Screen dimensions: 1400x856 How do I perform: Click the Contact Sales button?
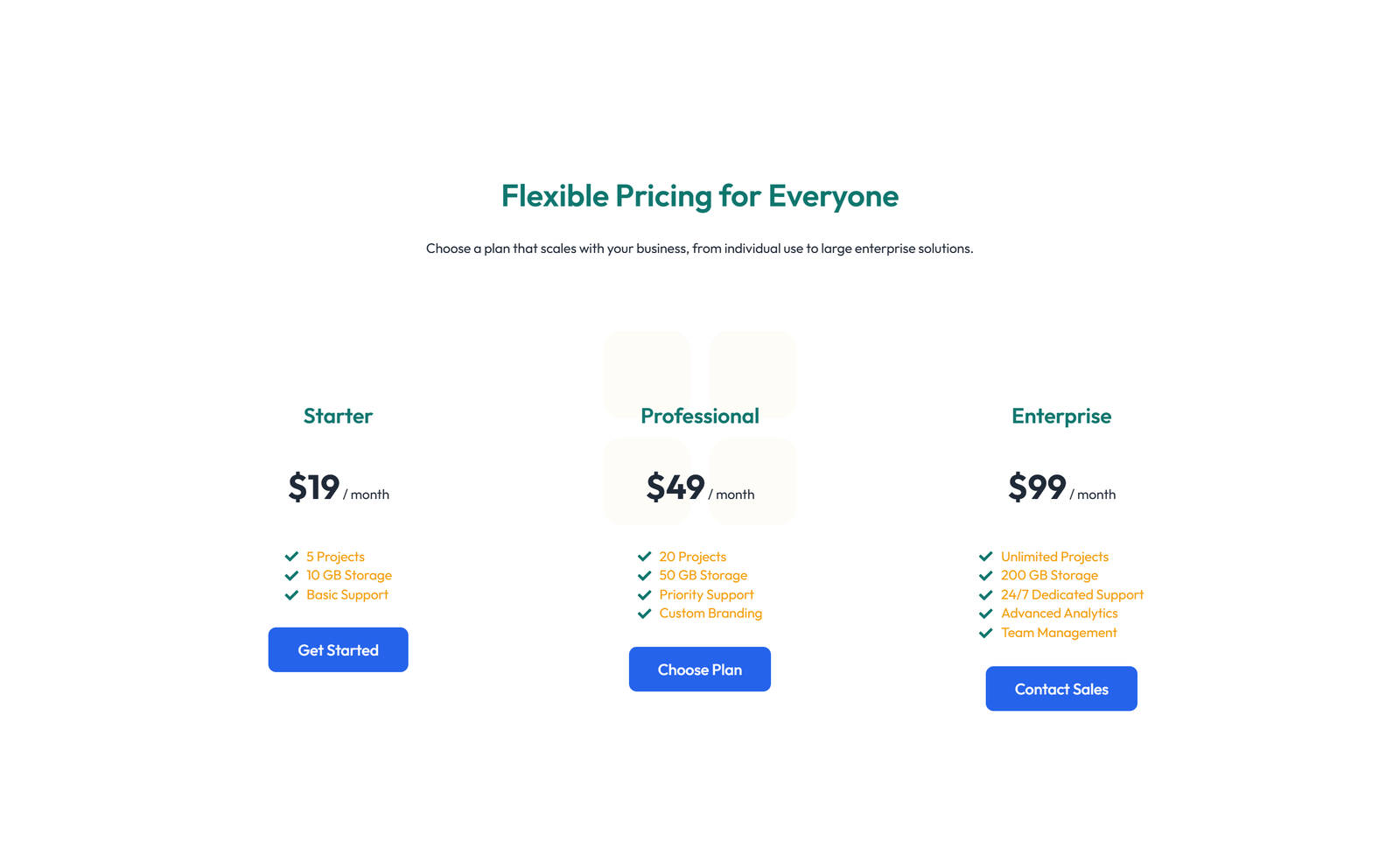pos(1061,689)
